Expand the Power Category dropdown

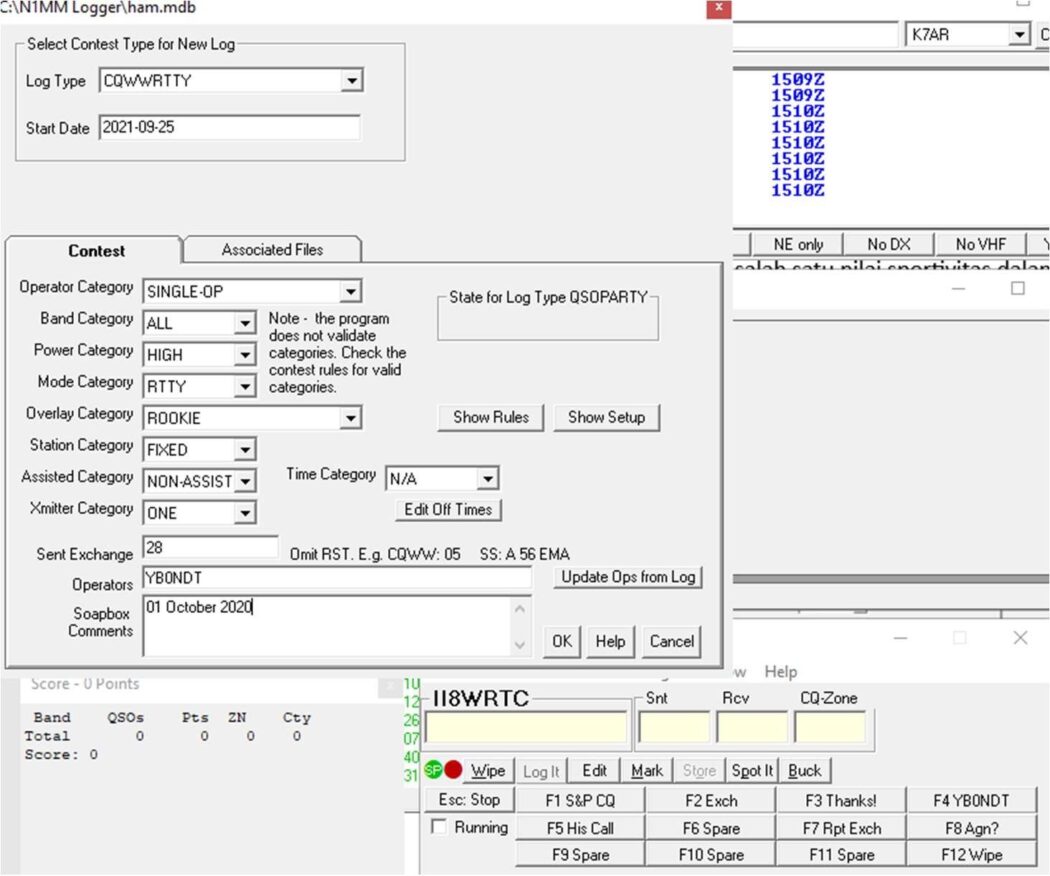[x=244, y=355]
